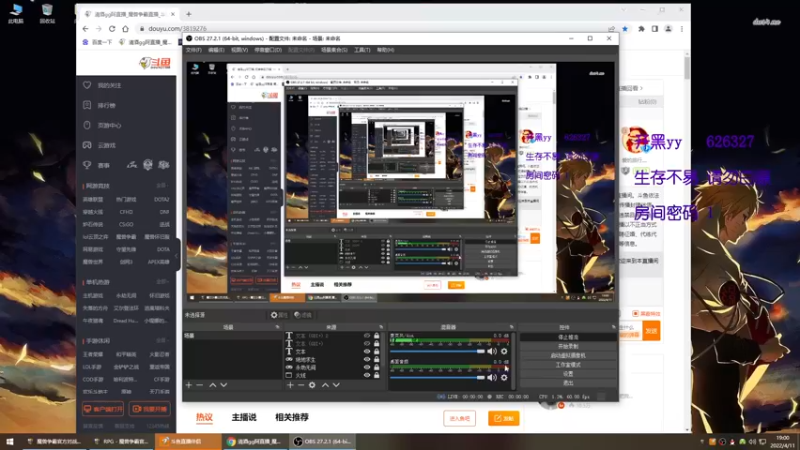
Task: Undock the 控件 panel via header icon
Action: (x=613, y=327)
